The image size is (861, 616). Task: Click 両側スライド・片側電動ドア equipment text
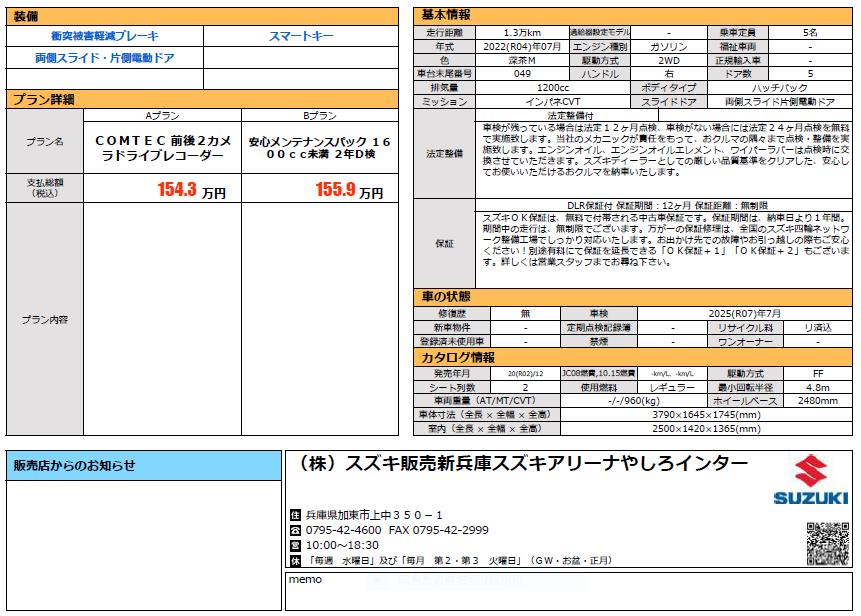[104, 59]
